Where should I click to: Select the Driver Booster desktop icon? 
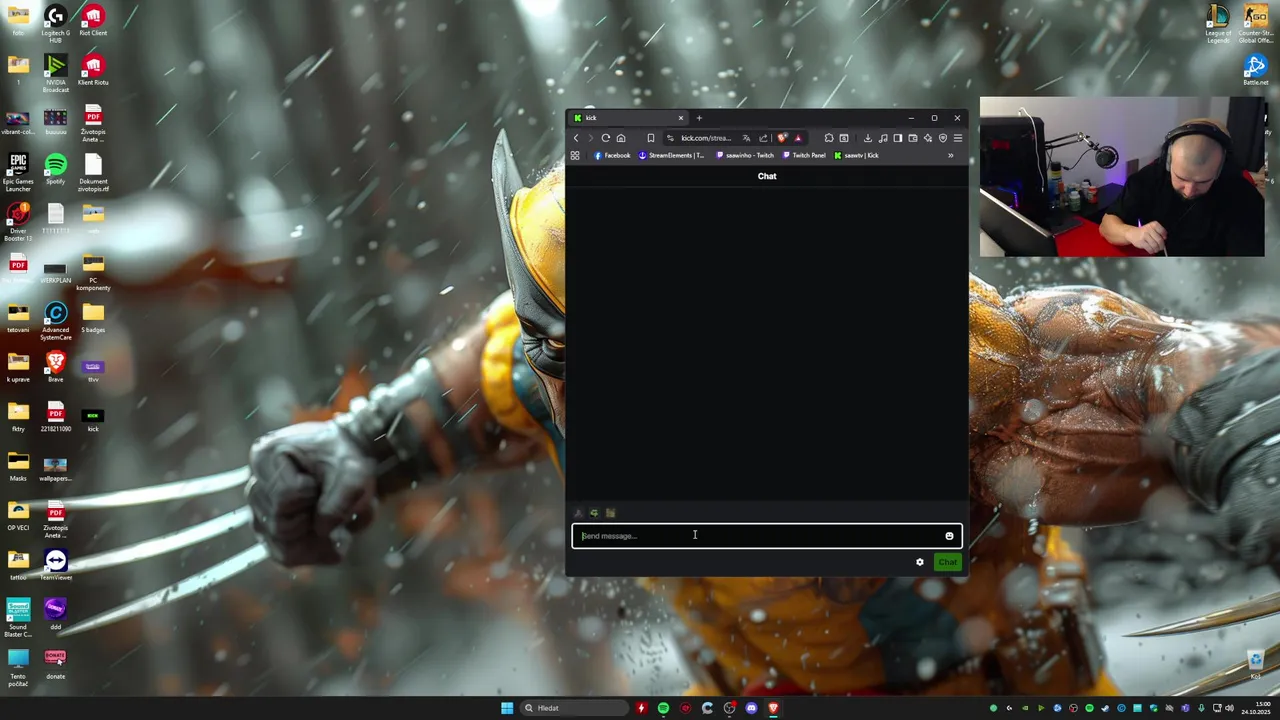(18, 222)
